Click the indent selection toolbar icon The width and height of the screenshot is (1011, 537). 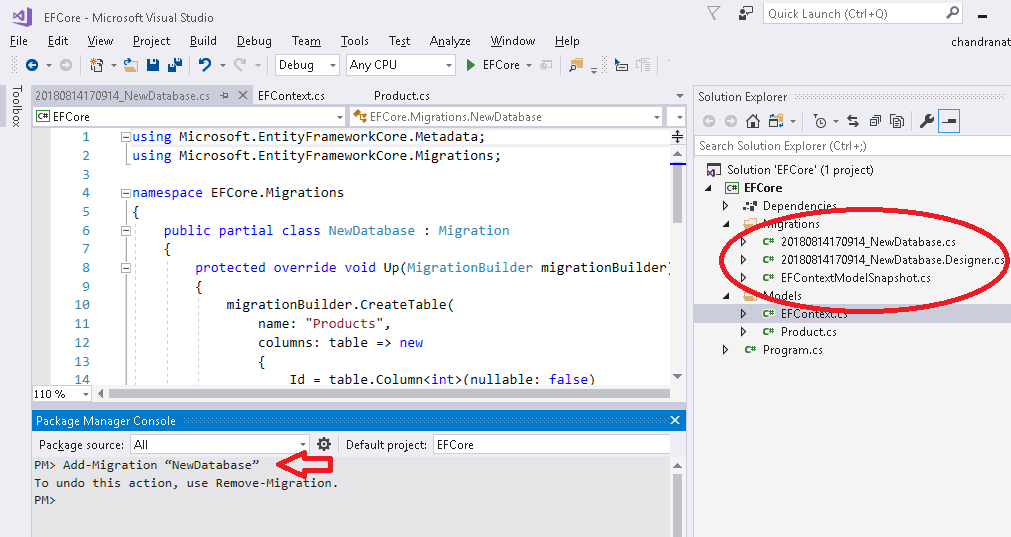pos(622,64)
